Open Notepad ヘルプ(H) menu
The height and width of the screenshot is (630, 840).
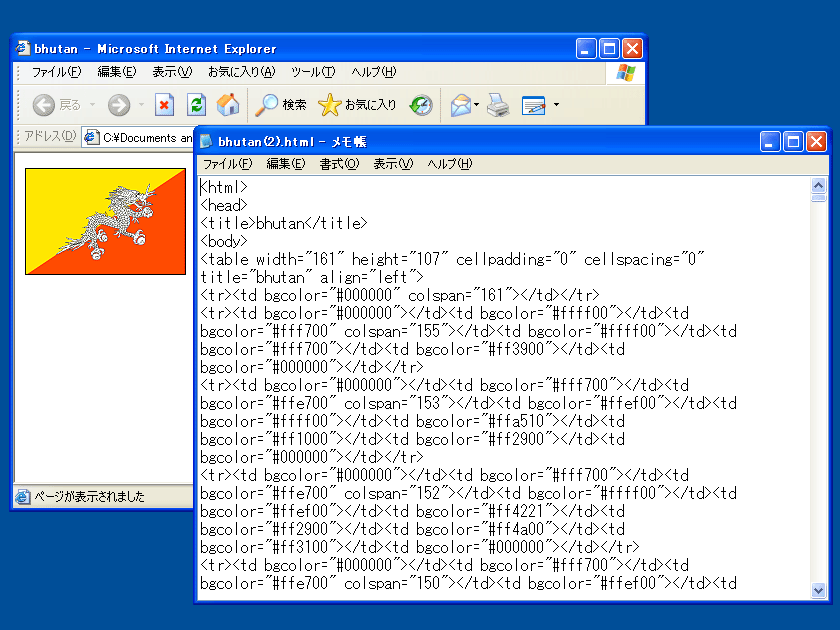450,164
